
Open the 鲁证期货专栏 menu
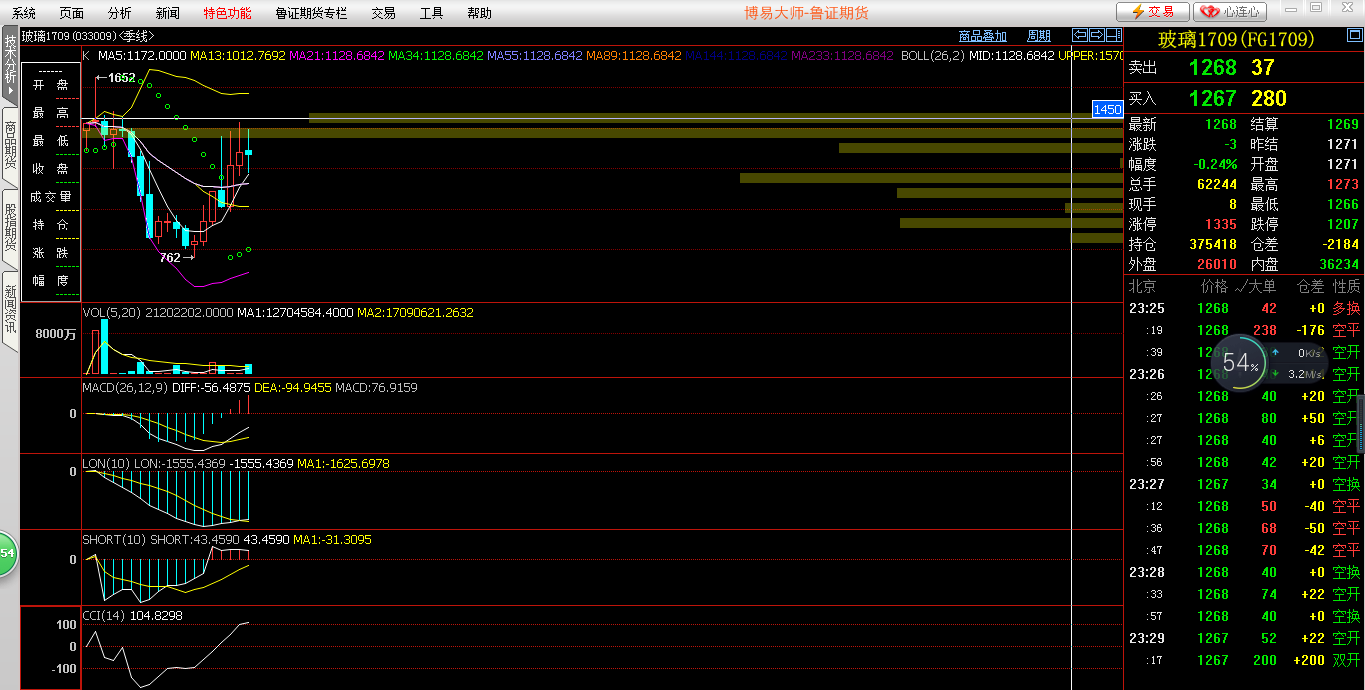click(311, 13)
